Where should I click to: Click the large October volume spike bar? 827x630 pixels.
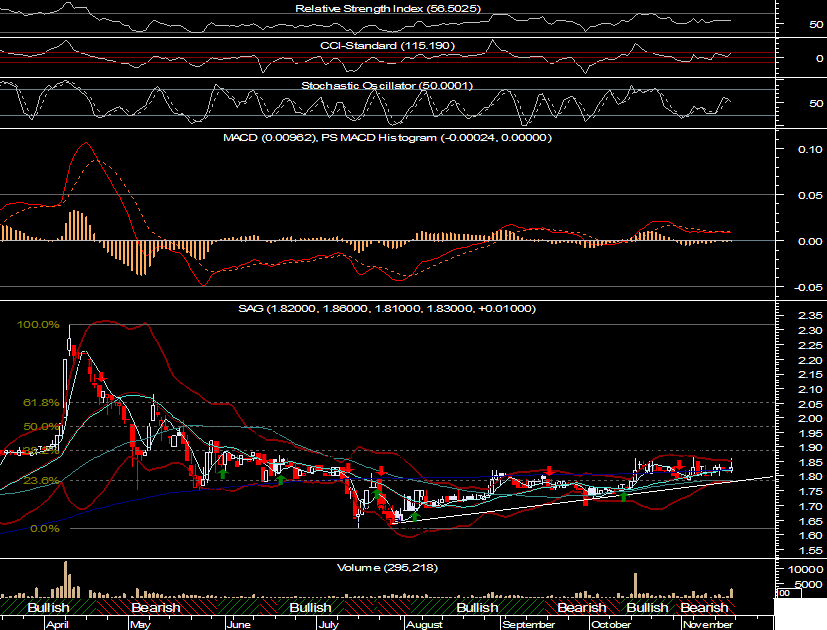635,585
